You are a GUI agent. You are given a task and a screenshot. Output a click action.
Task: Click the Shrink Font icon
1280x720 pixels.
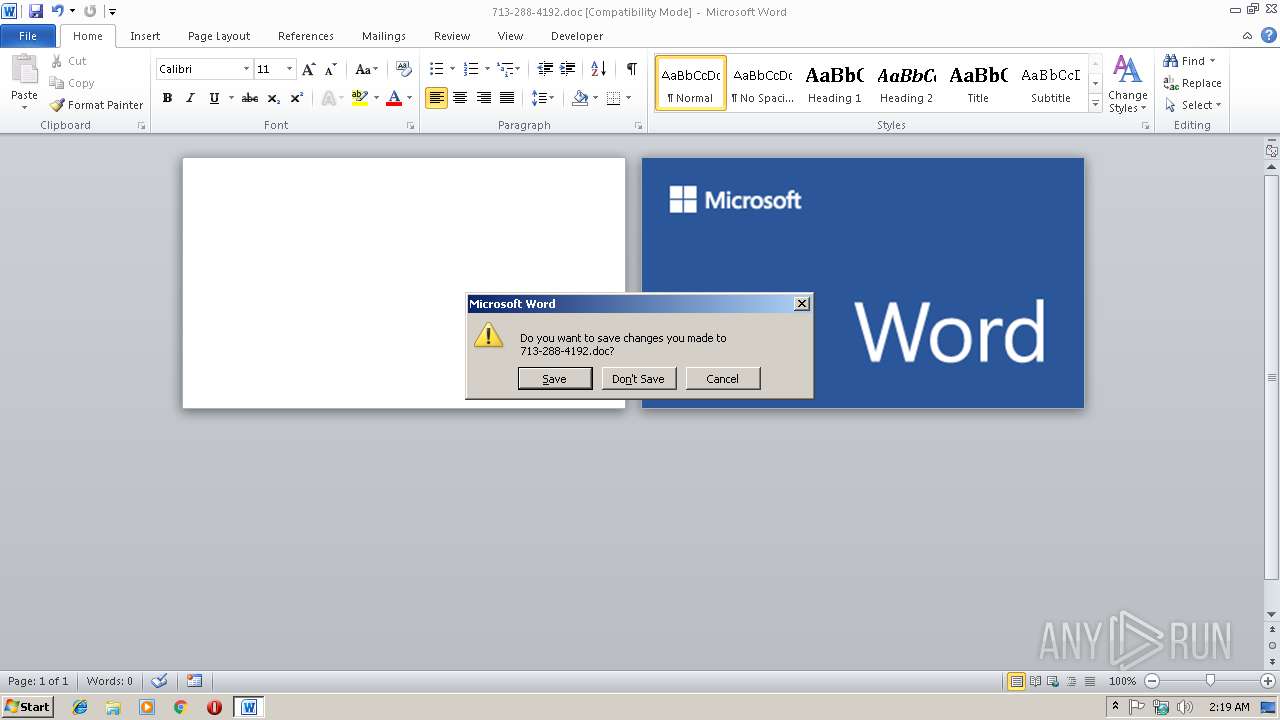[330, 69]
